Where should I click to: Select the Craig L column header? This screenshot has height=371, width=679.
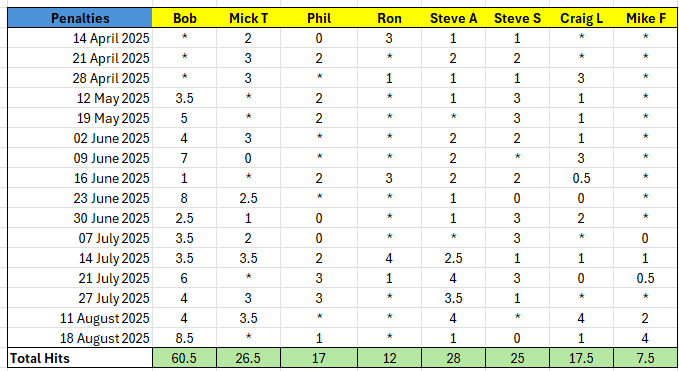[582, 18]
